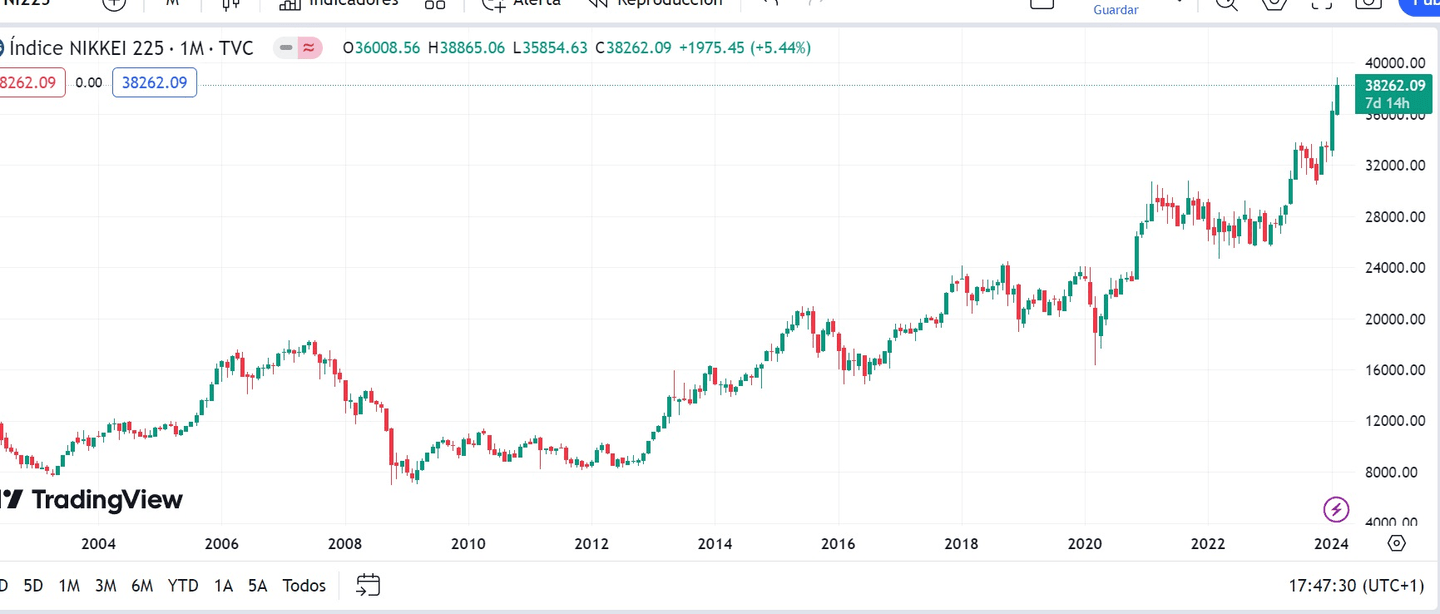Toggle the compare symbol visibility

coord(307,47)
